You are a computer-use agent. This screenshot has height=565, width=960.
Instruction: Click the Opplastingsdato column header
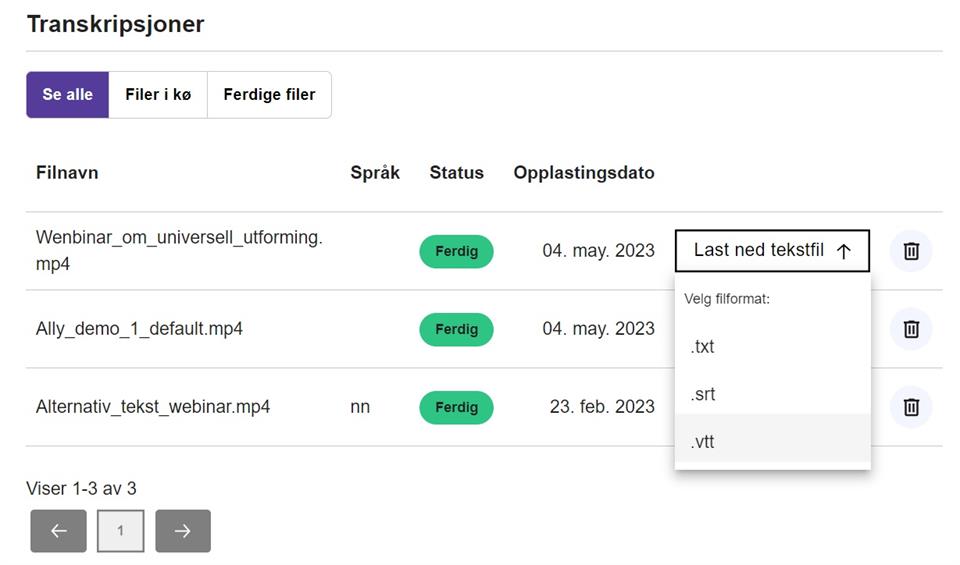pyautogui.click(x=584, y=173)
